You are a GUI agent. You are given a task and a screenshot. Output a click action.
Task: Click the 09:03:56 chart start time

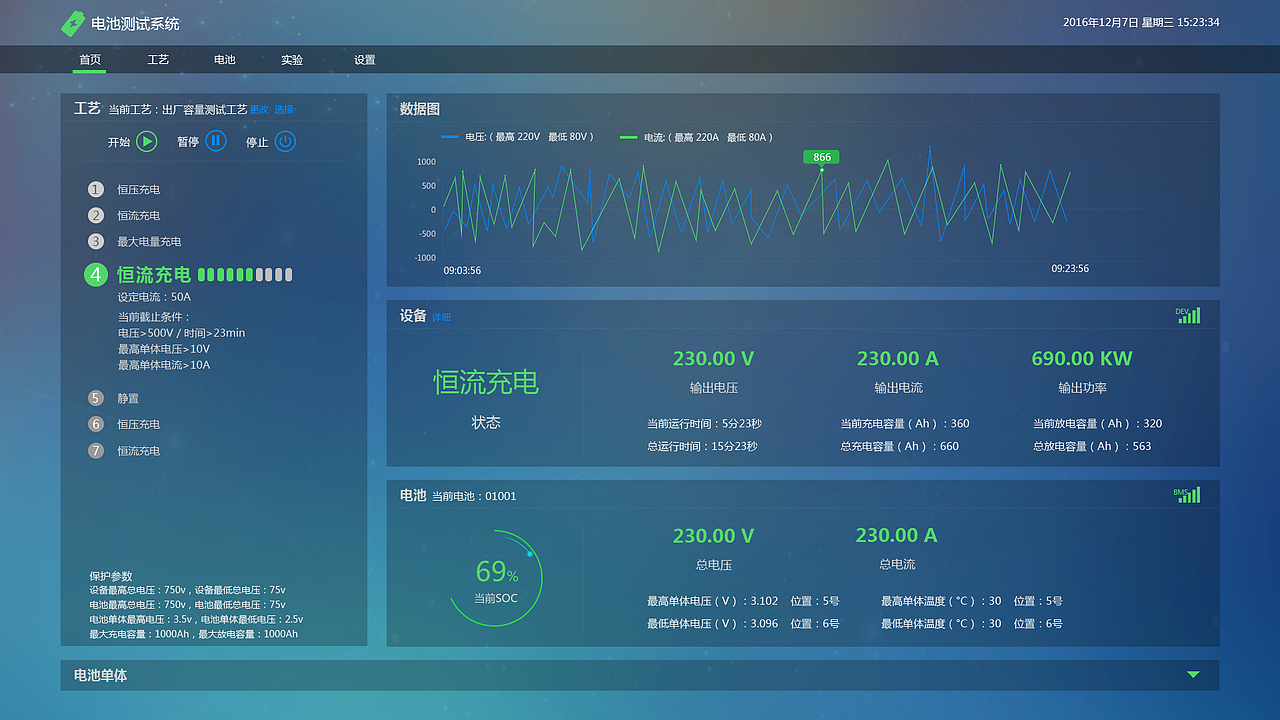click(462, 270)
